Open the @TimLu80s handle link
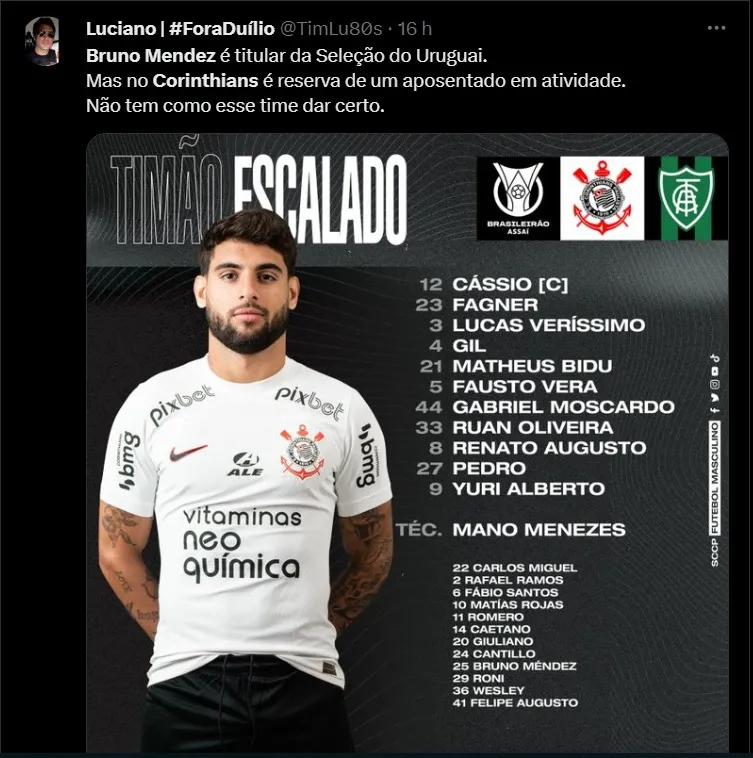 [x=331, y=29]
